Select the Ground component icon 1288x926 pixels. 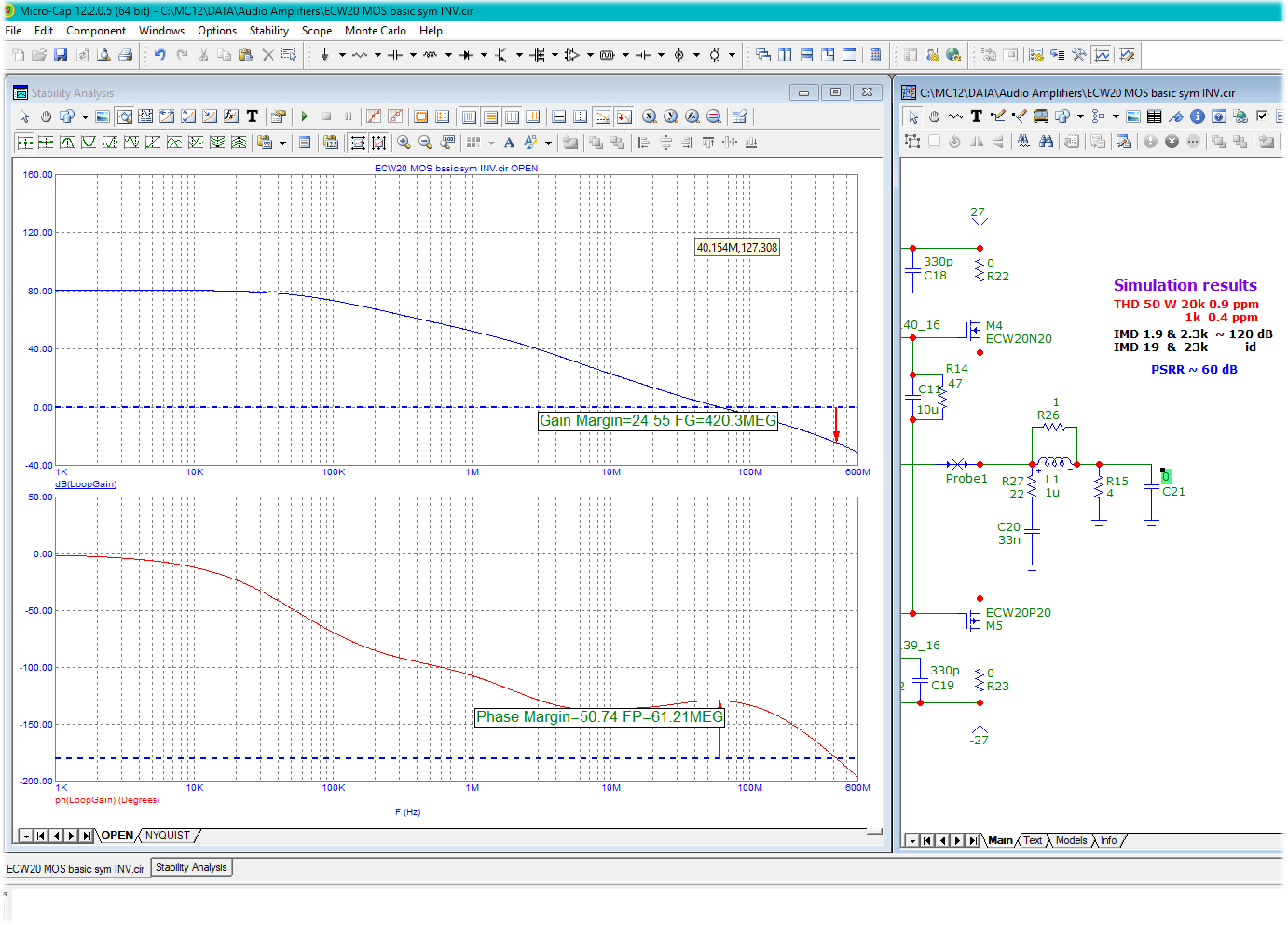point(324,55)
